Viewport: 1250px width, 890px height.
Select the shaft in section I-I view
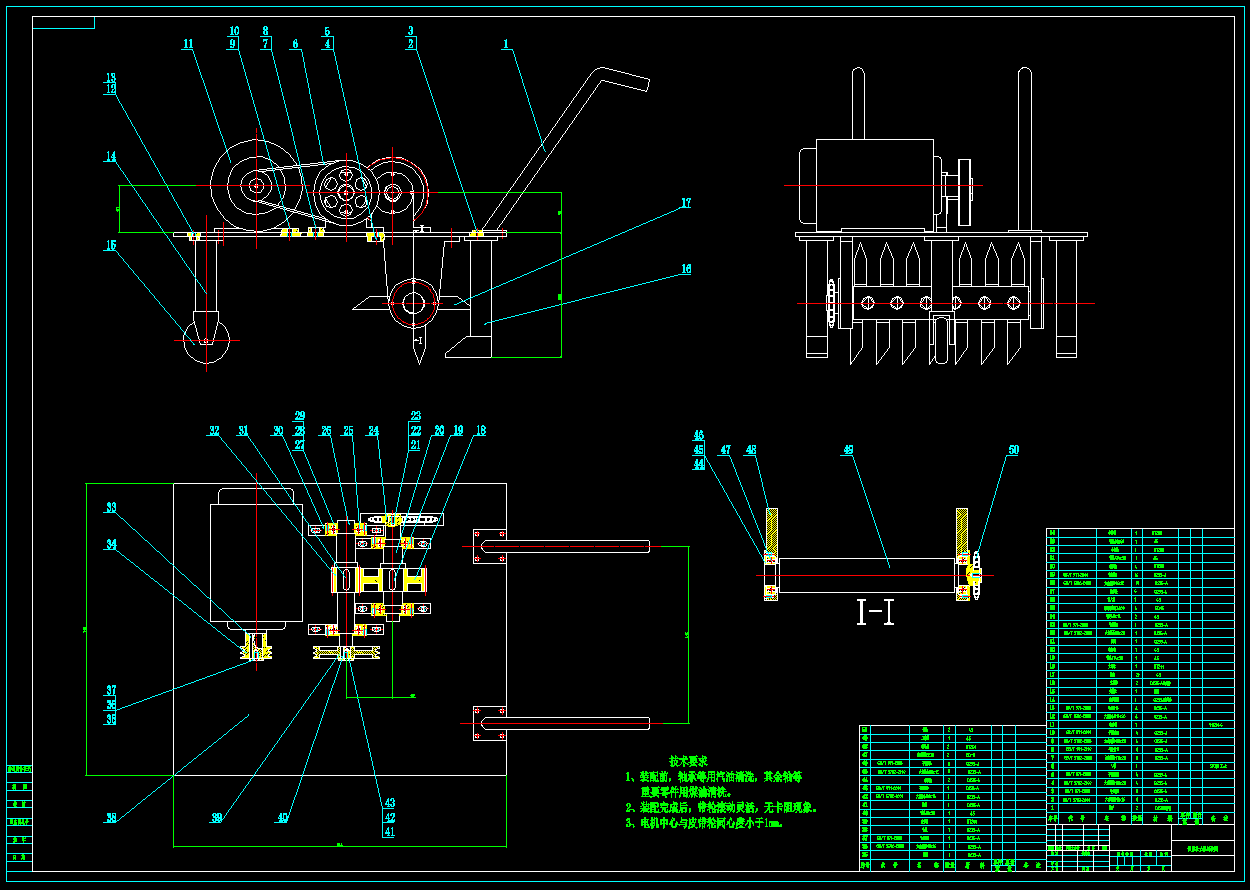866,576
